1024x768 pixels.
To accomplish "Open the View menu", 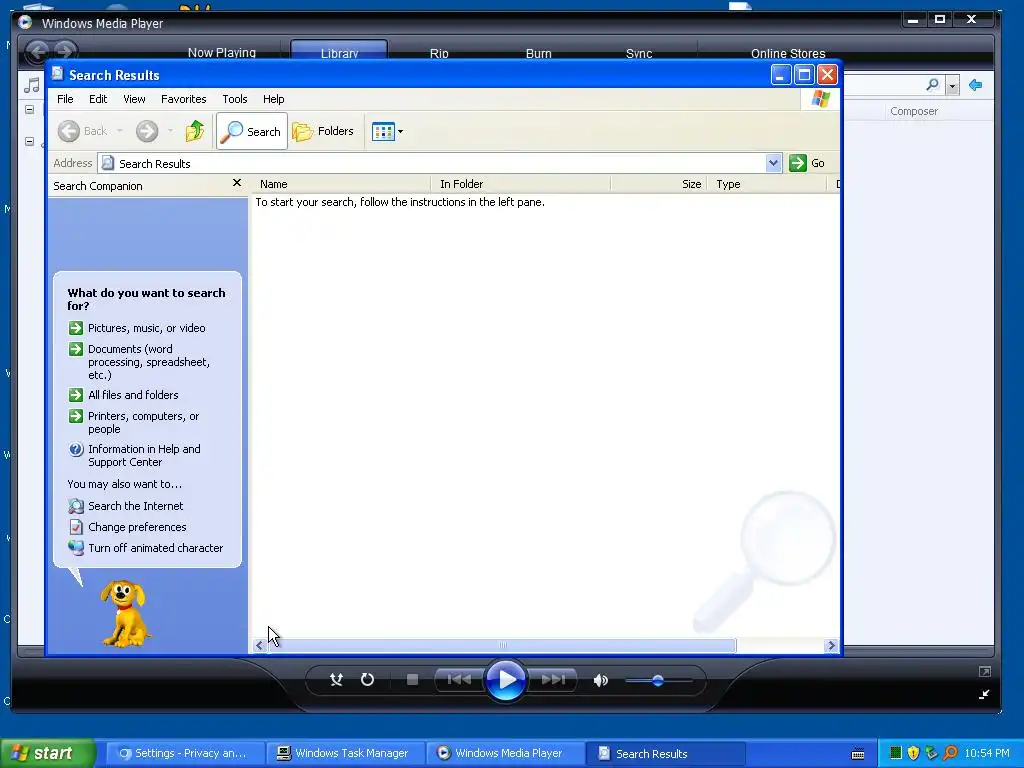I will pos(135,99).
